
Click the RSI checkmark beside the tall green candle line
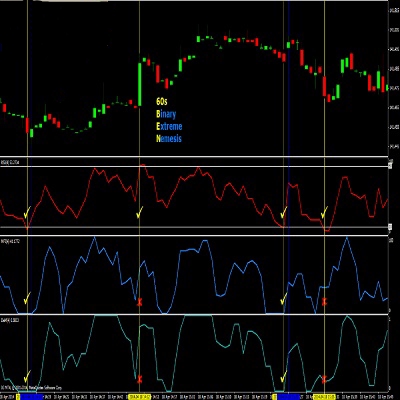[140, 212]
